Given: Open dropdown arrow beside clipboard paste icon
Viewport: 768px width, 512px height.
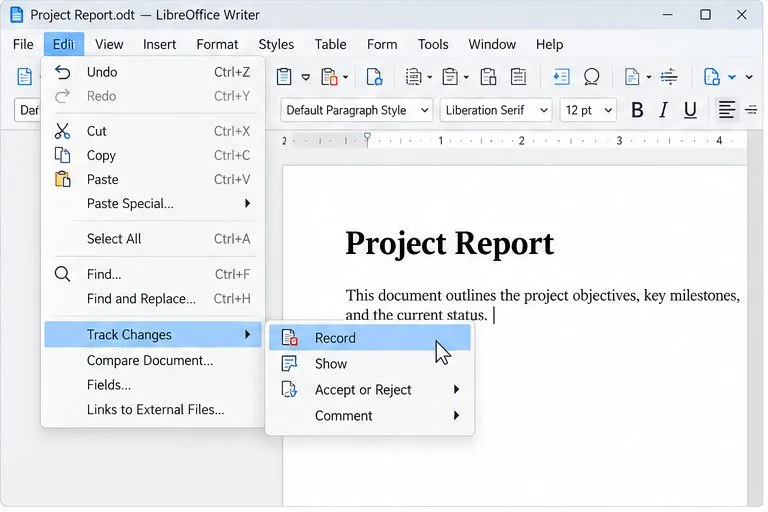Looking at the screenshot, I should [x=306, y=77].
